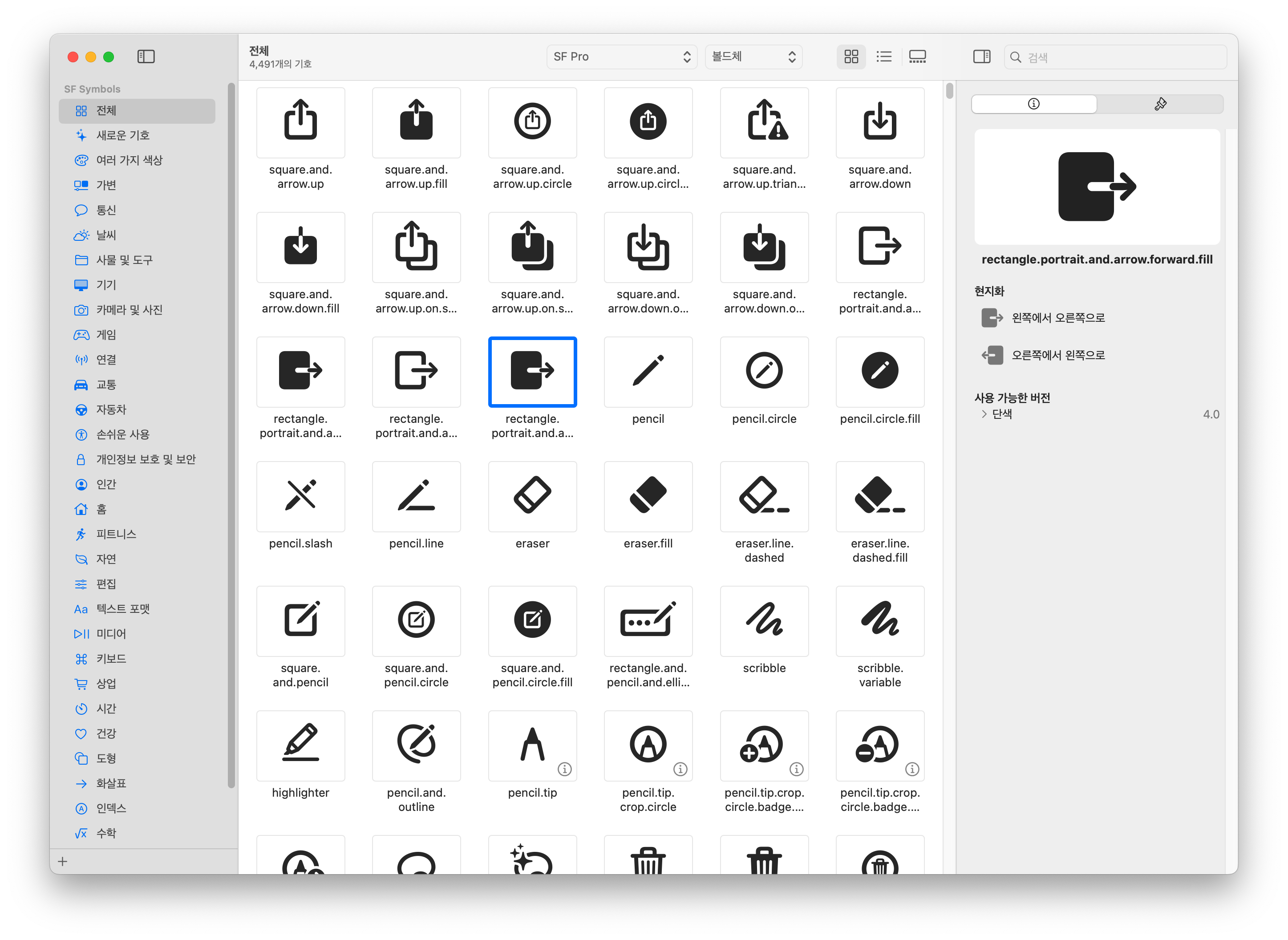Click the highlighter symbol
The height and width of the screenshot is (940, 1288).
point(300,746)
